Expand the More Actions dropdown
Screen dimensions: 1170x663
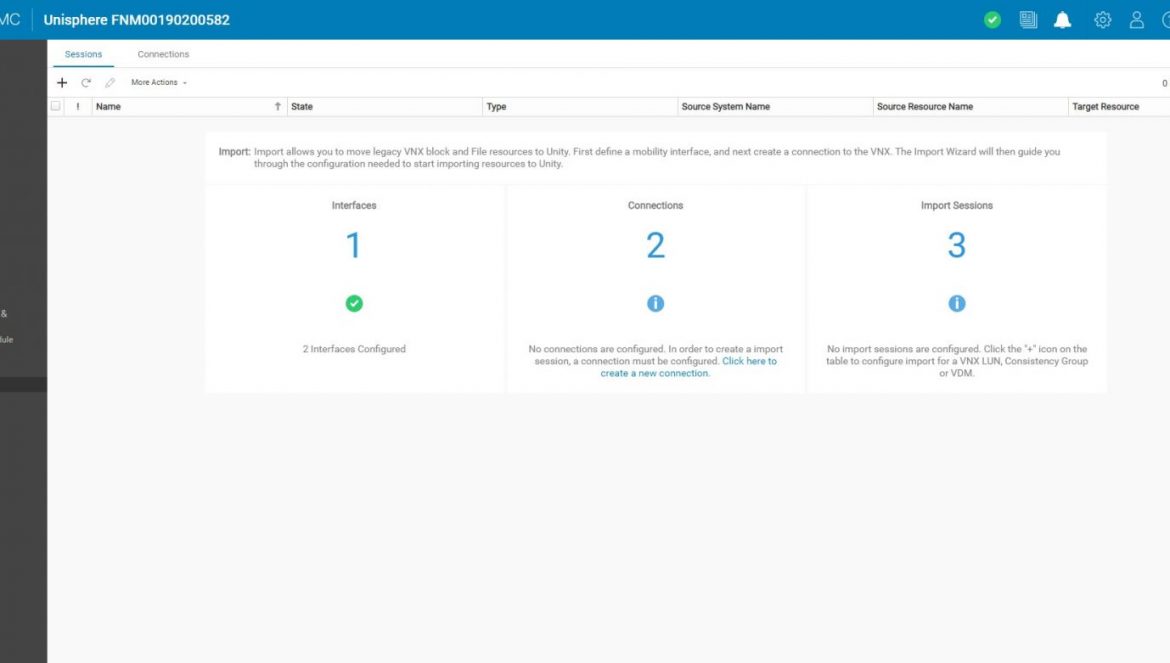pyautogui.click(x=159, y=83)
